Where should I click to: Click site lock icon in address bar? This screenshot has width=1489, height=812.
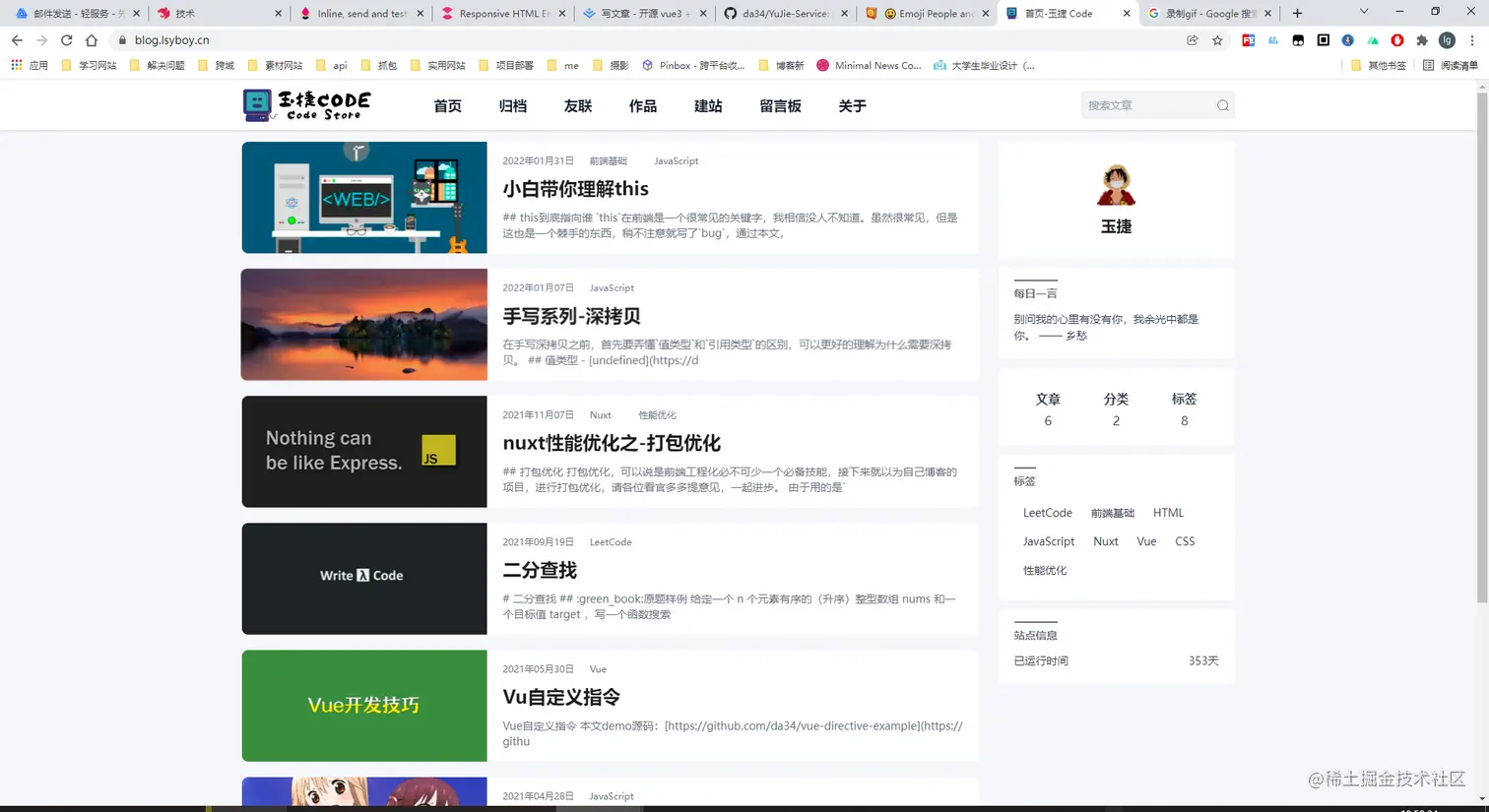point(122,40)
